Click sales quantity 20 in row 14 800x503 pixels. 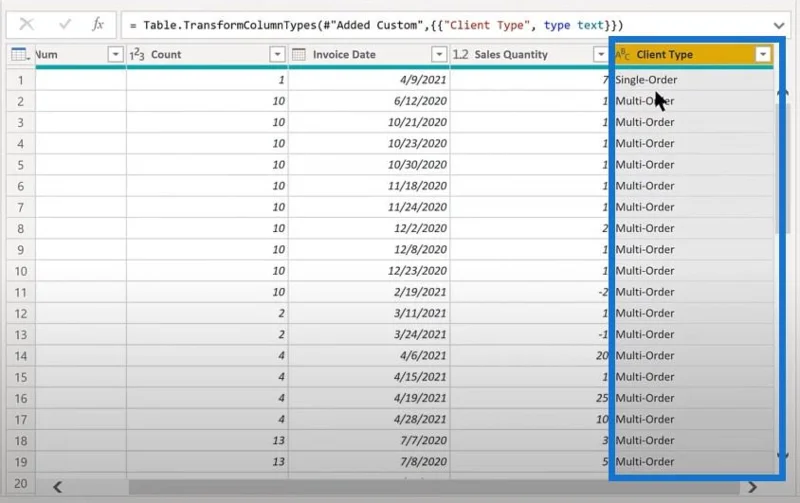pos(530,356)
